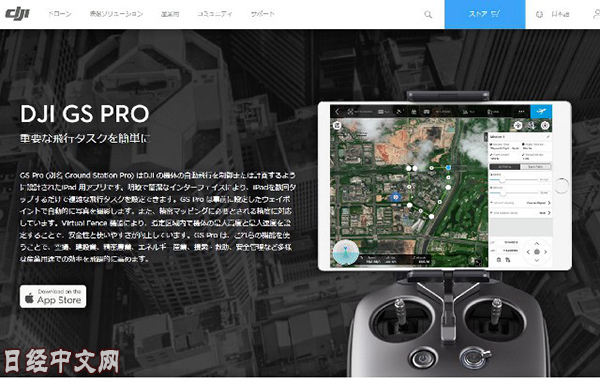The height and width of the screenshot is (382, 600).
Task: Select the left dark tab in mission panel
Action: (x=505, y=167)
